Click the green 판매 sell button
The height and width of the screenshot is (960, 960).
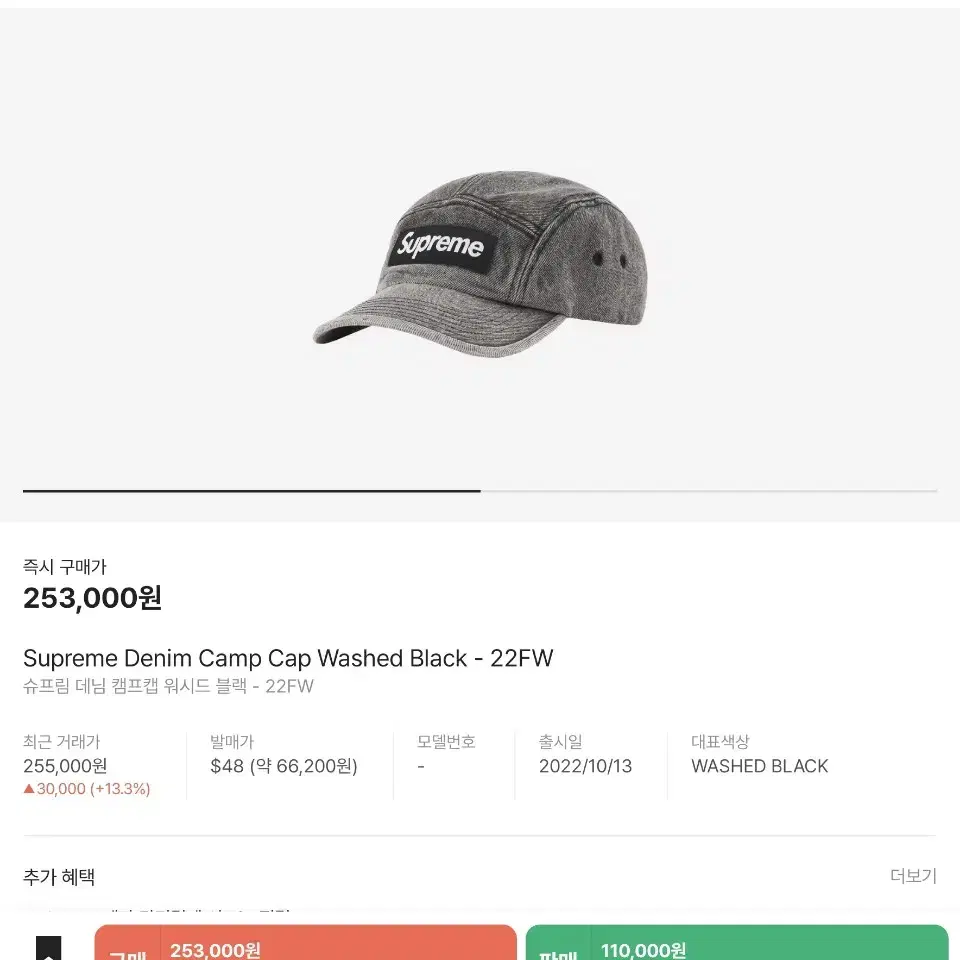tap(737, 943)
